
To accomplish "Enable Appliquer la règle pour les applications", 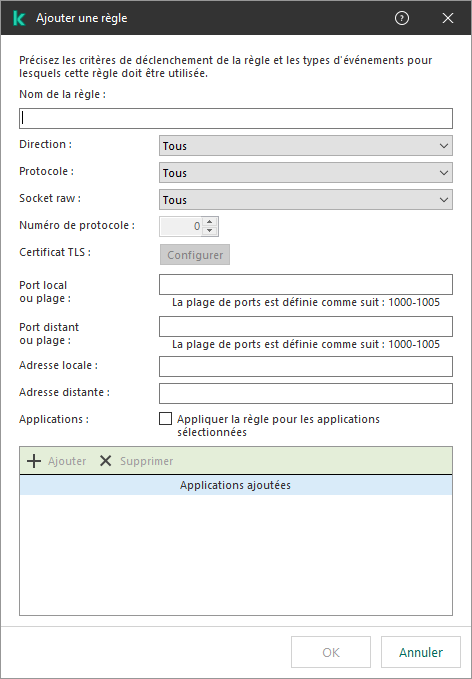I will 165,419.
